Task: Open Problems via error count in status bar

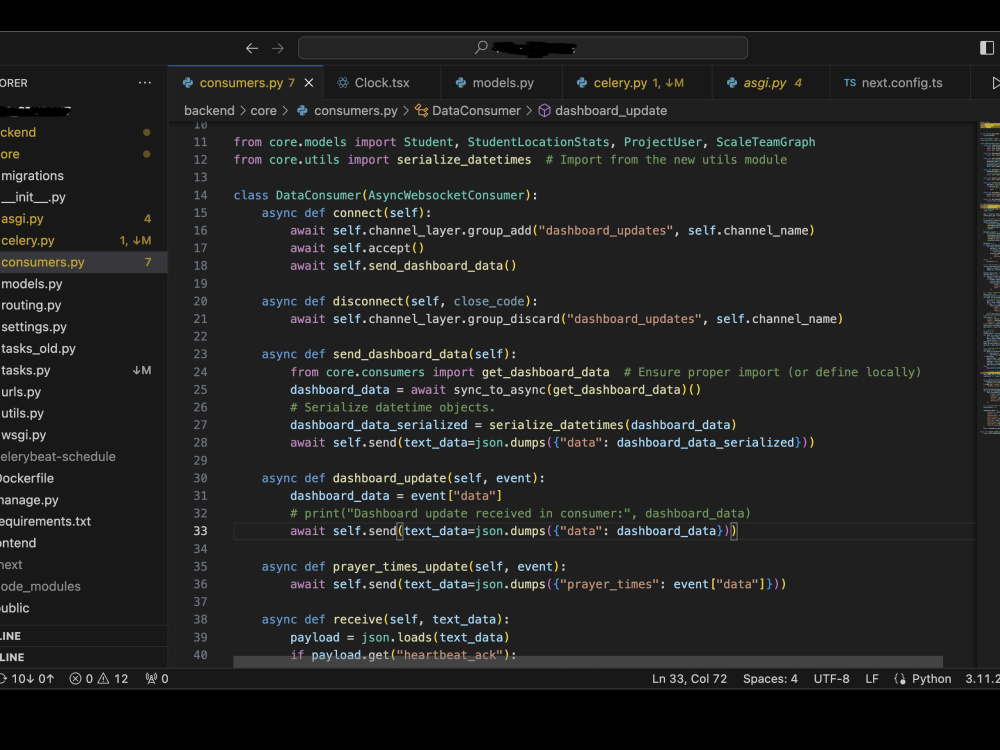Action: pos(82,679)
